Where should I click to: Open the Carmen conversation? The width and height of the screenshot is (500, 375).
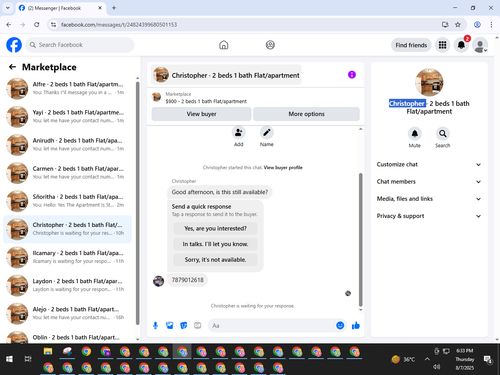click(x=68, y=173)
